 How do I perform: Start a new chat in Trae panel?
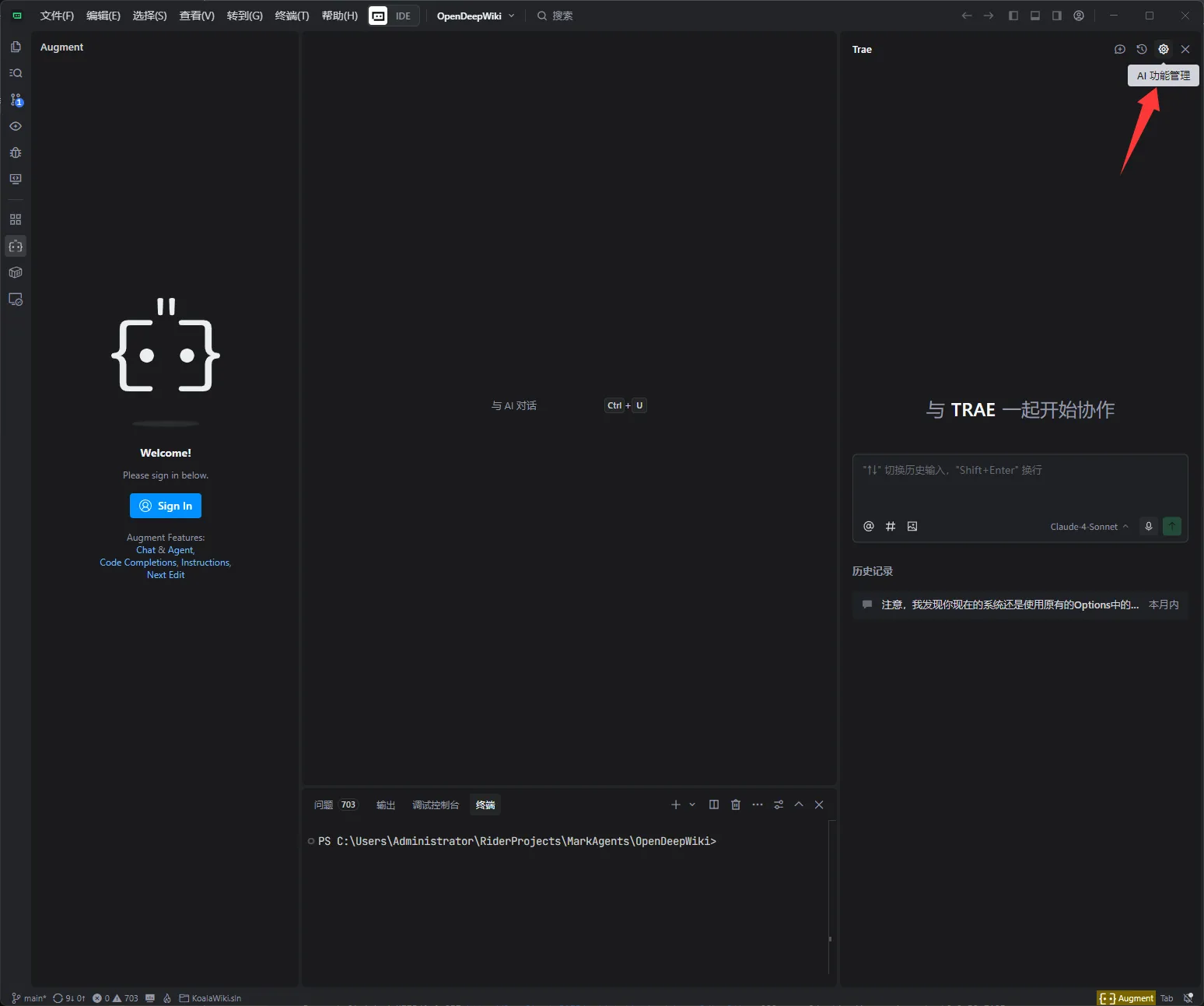pos(1120,49)
